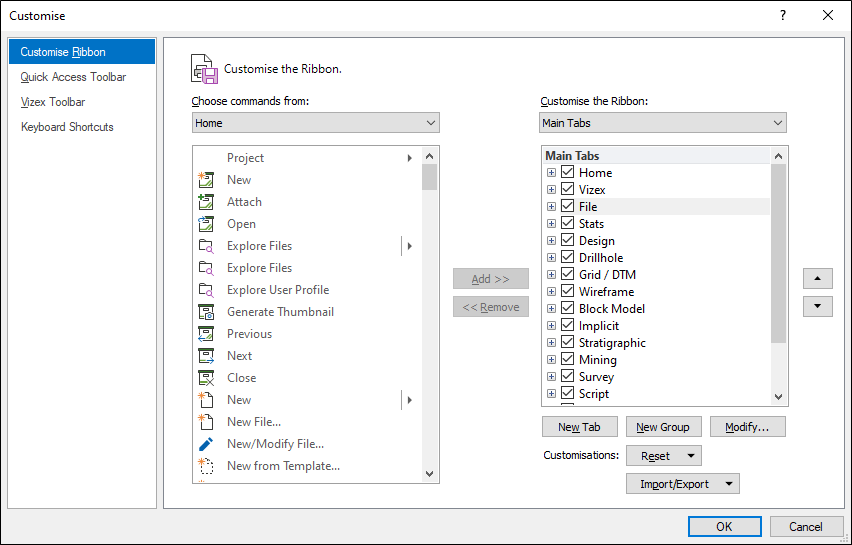852x545 pixels.
Task: Click the OK button
Action: [x=724, y=527]
